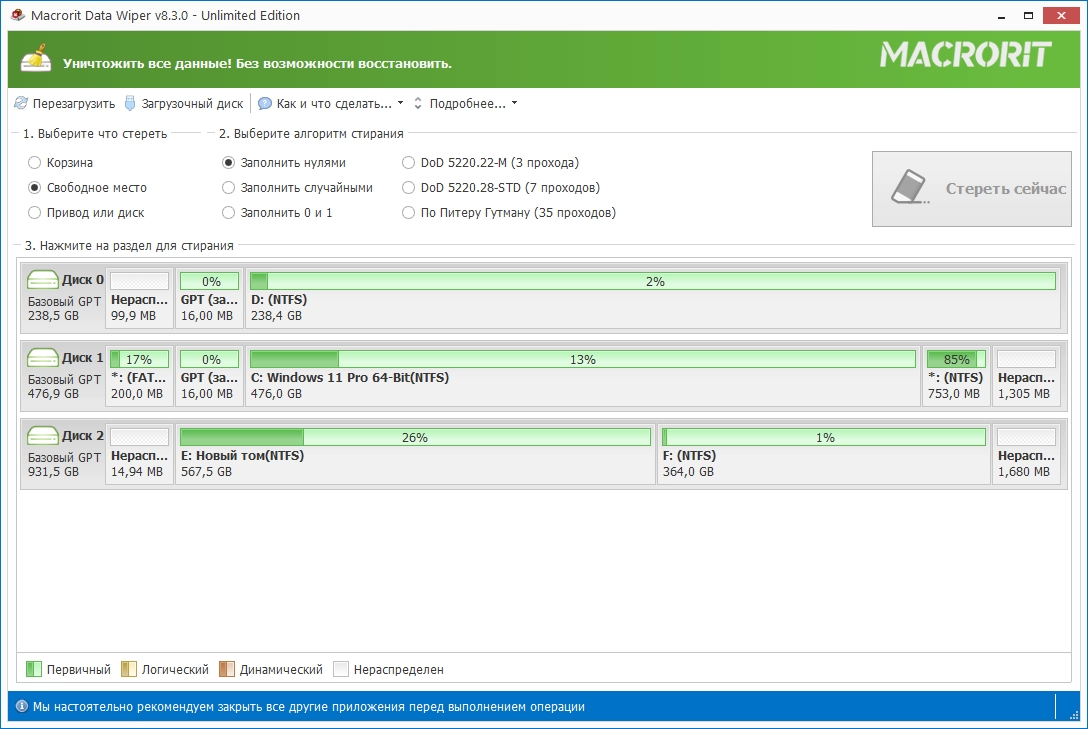1088x729 pixels.
Task: Click the Стереть сейчас button
Action: [971, 189]
